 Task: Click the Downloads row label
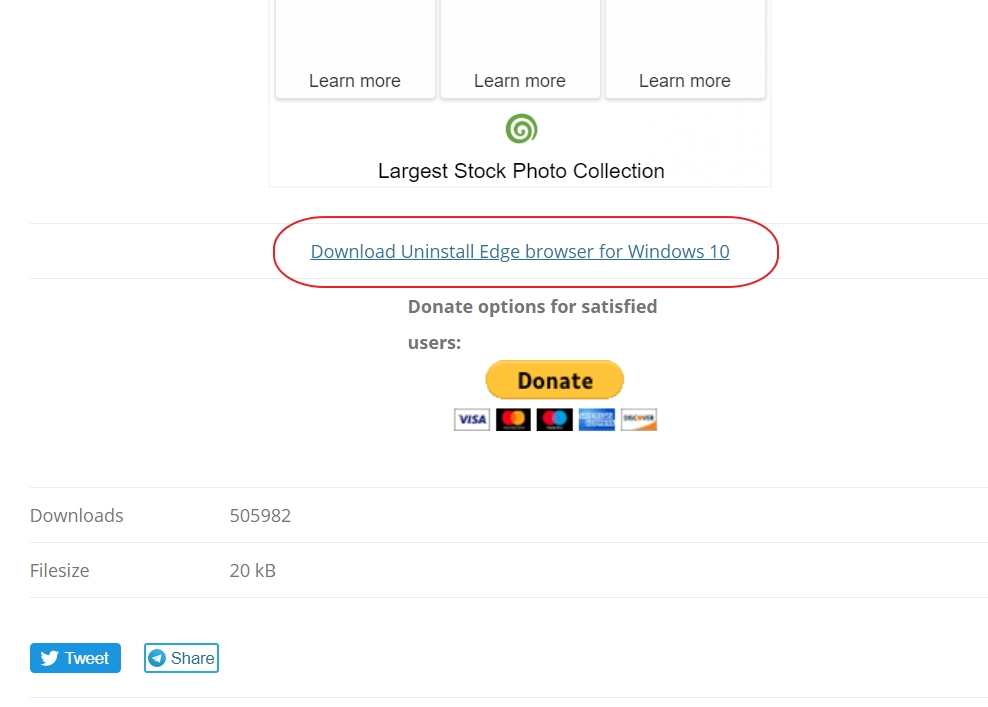coord(77,515)
